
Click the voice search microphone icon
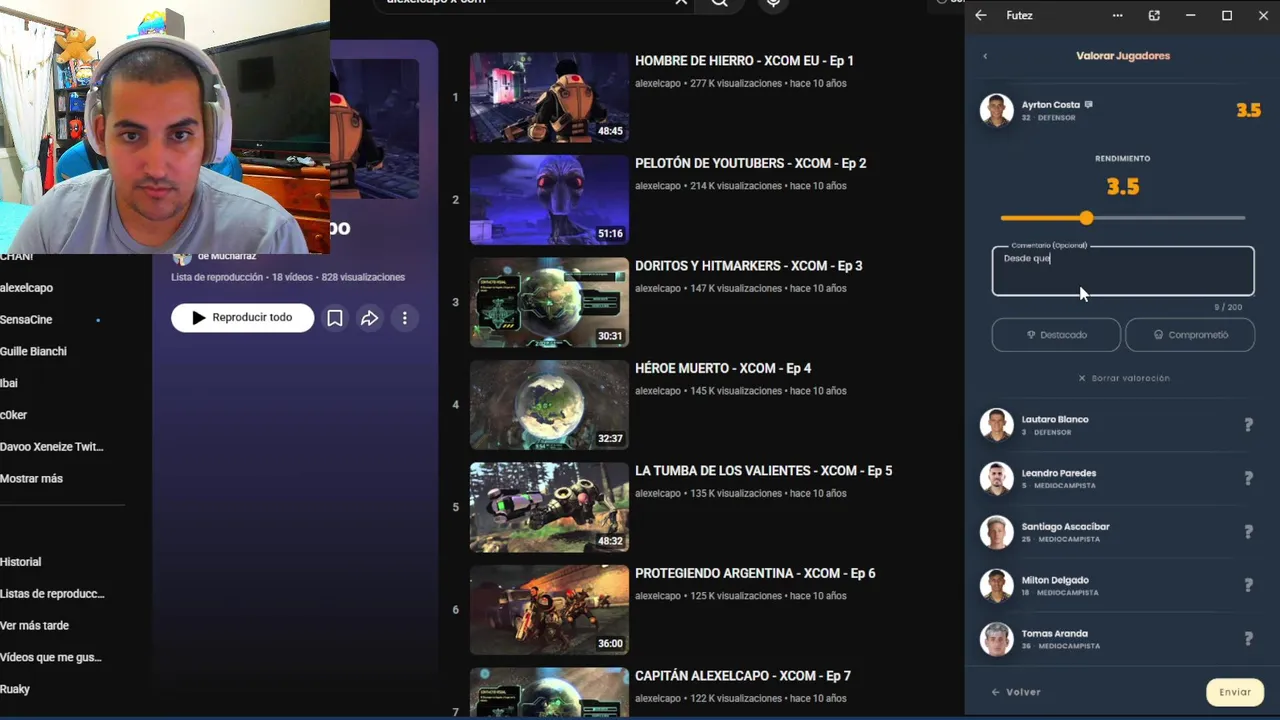tap(773, 4)
